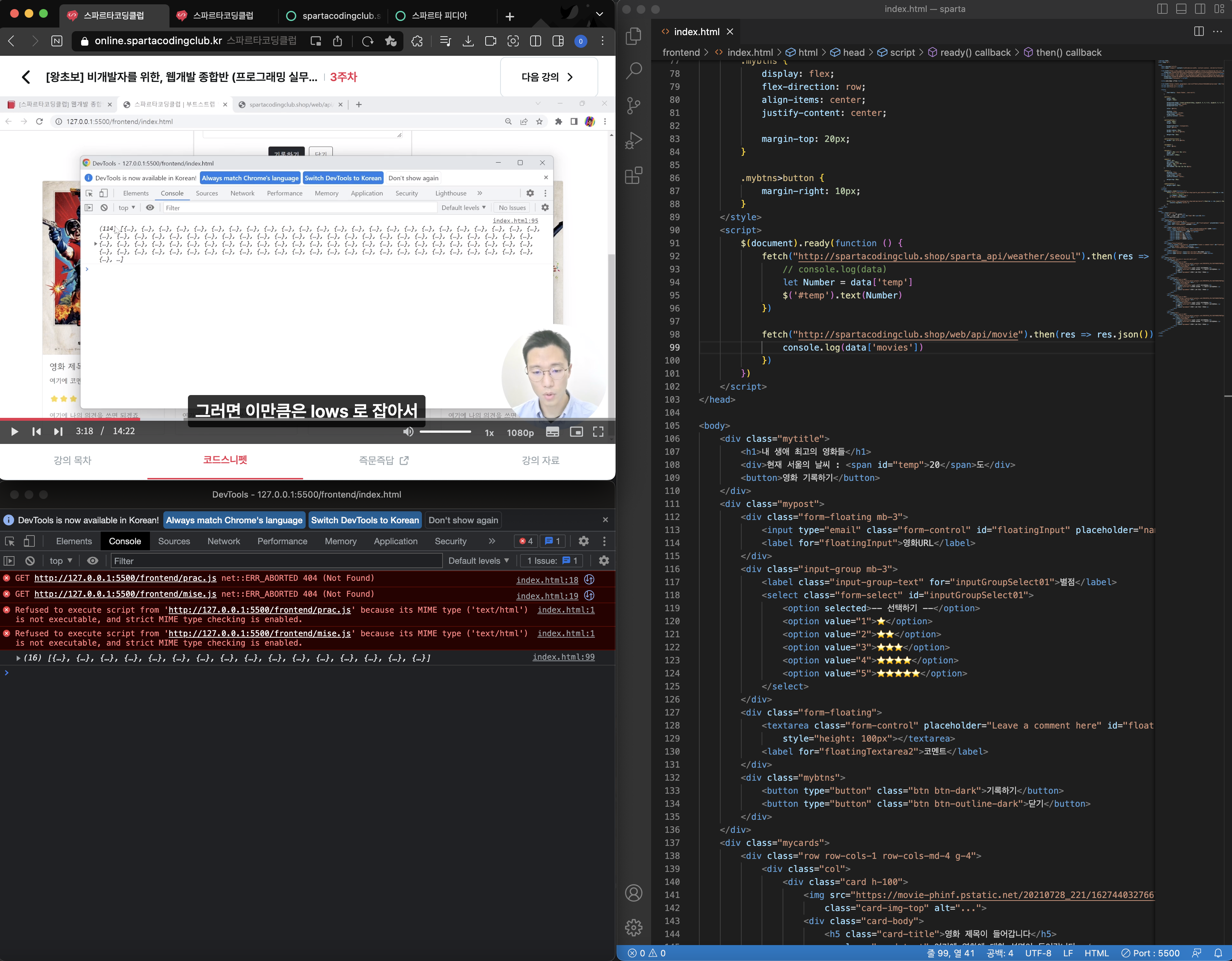This screenshot has width=1232, height=961.
Task: Open More Actions menu in the VS Code editor
Action: click(x=1218, y=32)
